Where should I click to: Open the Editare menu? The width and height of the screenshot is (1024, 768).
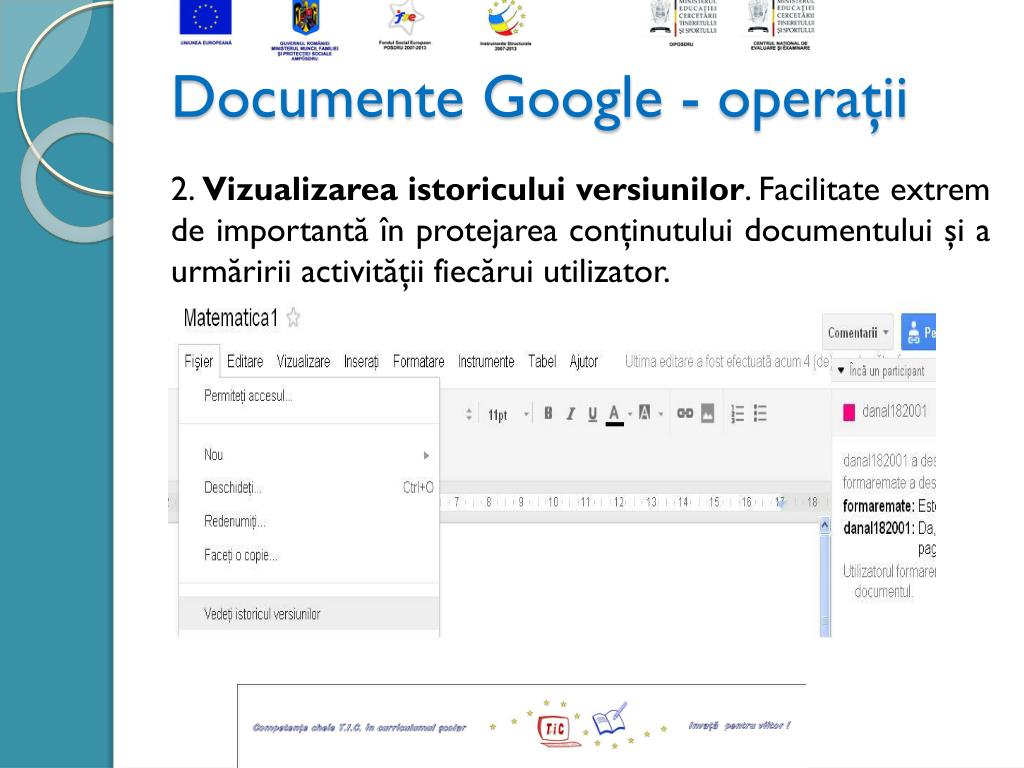tap(245, 361)
